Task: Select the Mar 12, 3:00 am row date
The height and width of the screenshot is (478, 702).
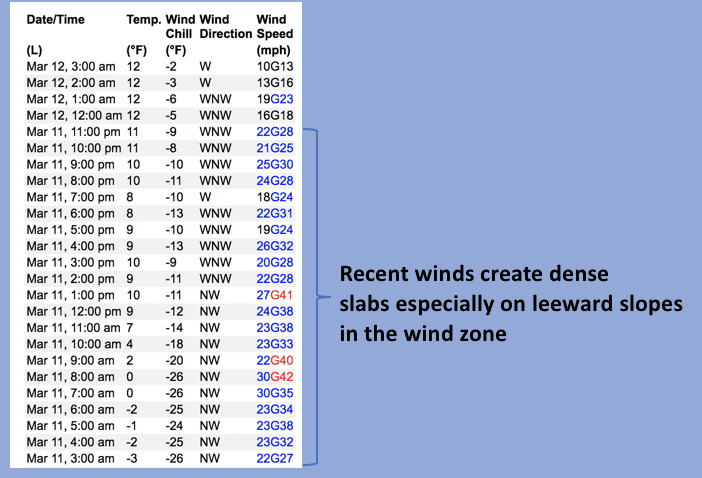Action: (71, 66)
